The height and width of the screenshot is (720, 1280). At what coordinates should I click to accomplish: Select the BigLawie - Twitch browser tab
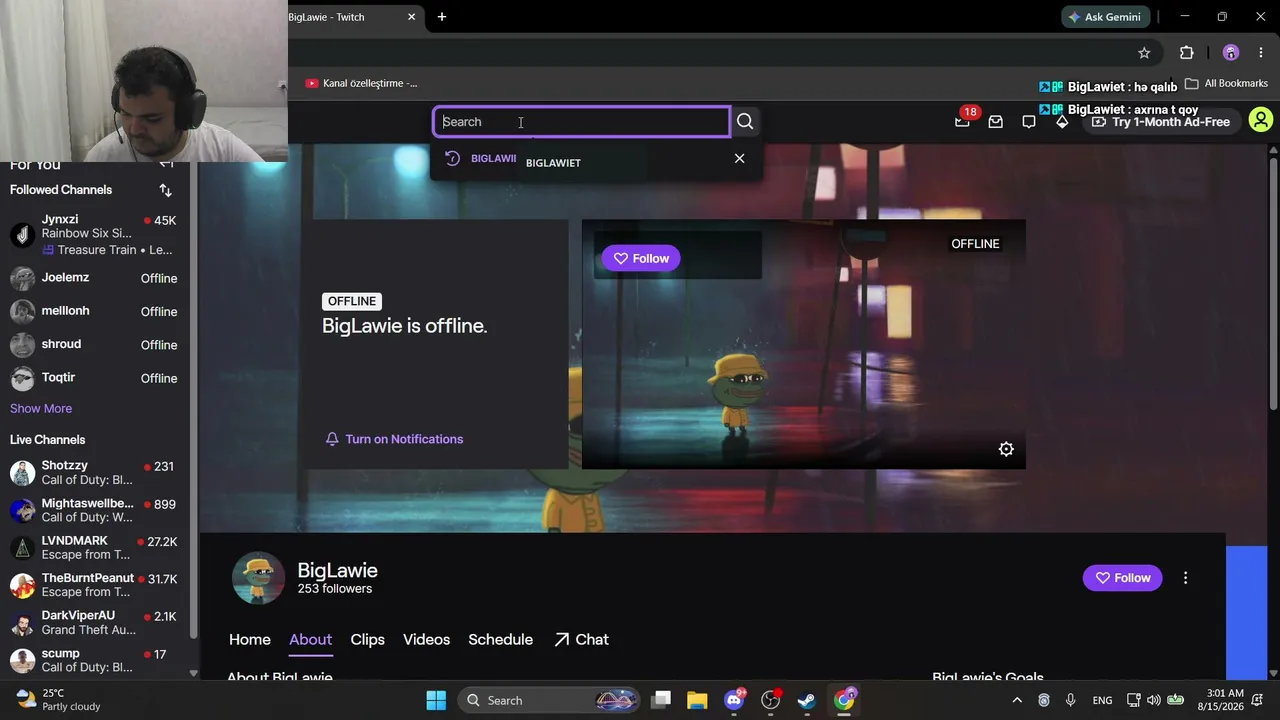click(345, 17)
